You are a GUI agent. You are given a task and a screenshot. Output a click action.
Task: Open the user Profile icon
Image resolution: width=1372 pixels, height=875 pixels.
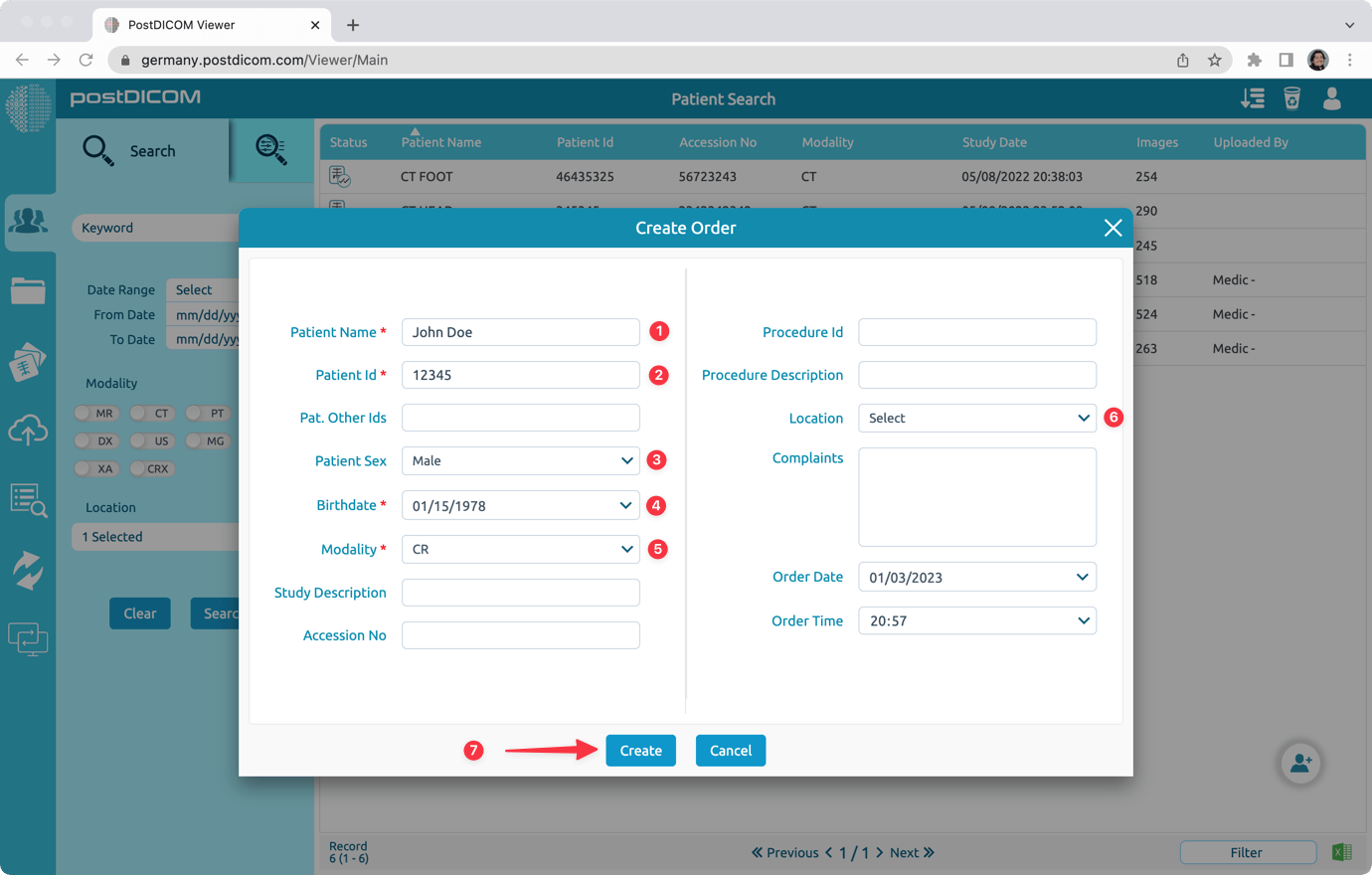pyautogui.click(x=1332, y=98)
